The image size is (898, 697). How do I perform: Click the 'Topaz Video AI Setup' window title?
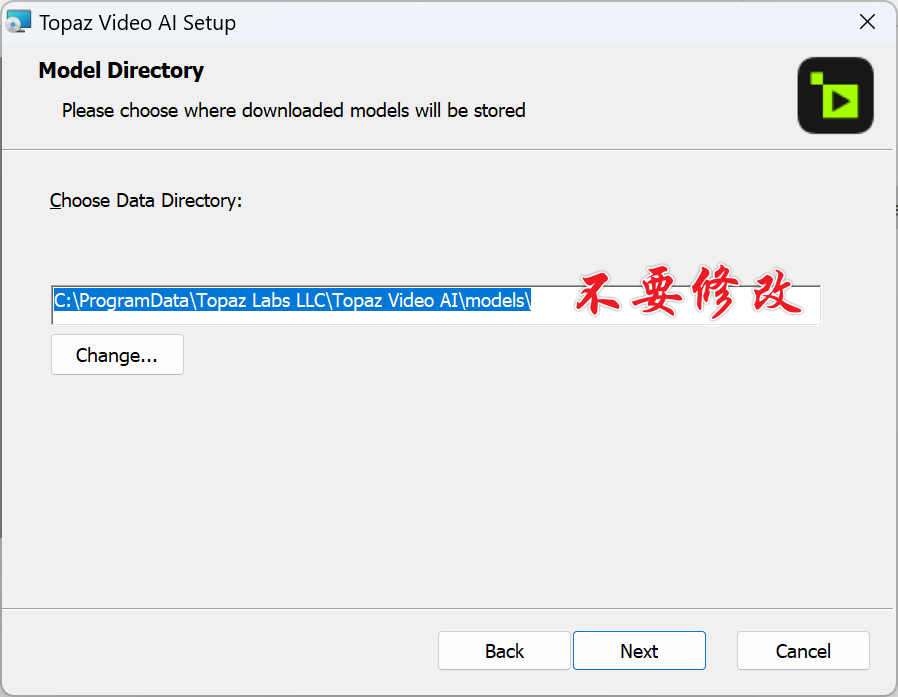[138, 22]
